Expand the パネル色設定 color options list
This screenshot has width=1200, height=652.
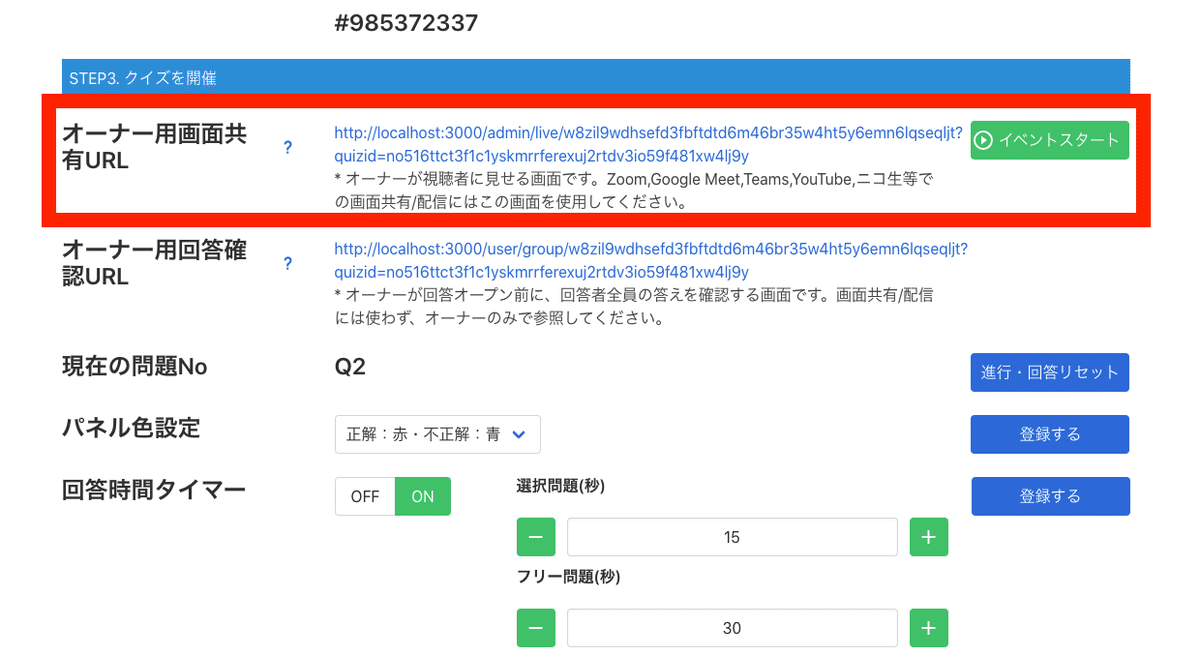437,434
